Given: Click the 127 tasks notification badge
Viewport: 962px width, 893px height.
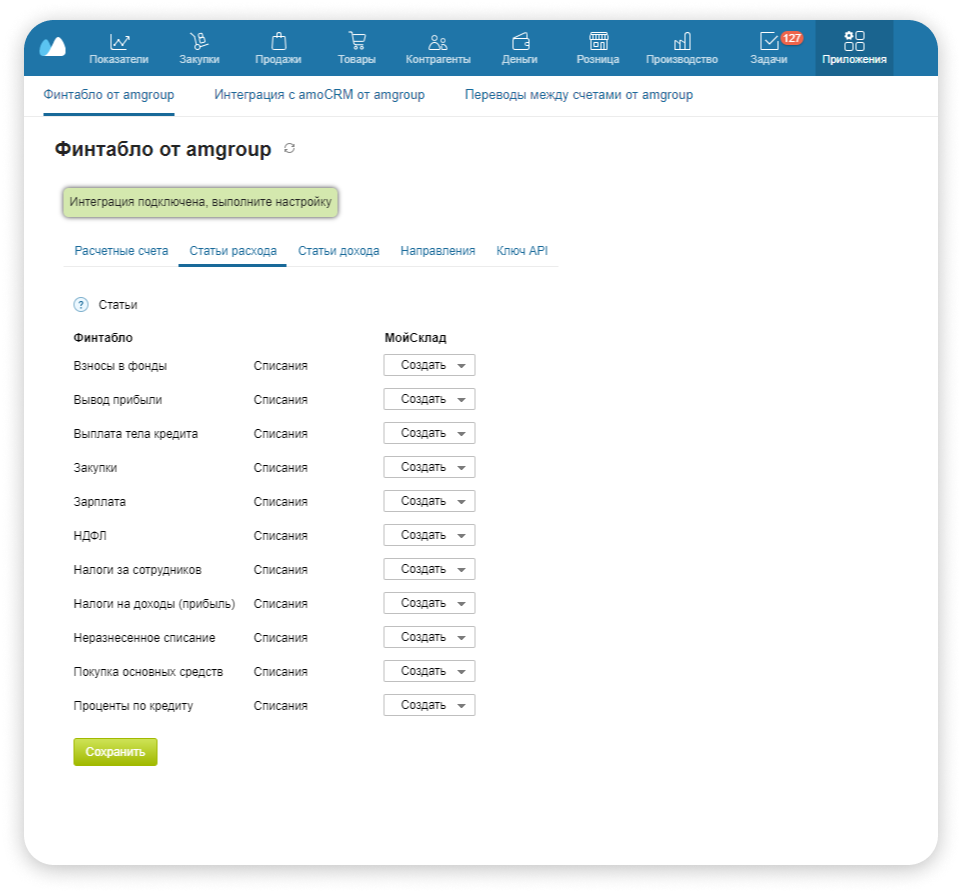Looking at the screenshot, I should coord(791,38).
